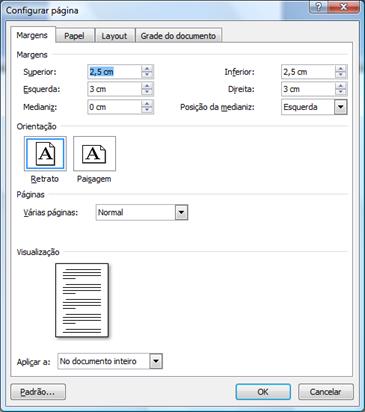Open the Grade do documento tab
The width and height of the screenshot is (365, 412).
click(178, 36)
